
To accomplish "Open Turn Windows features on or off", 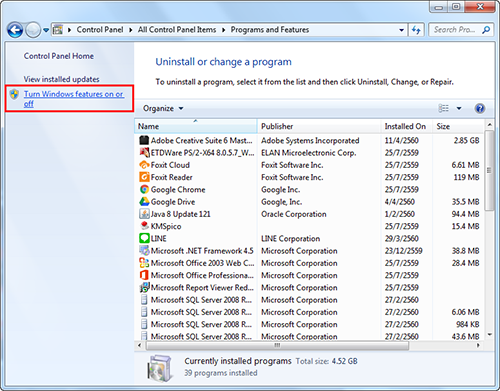I will [74, 99].
